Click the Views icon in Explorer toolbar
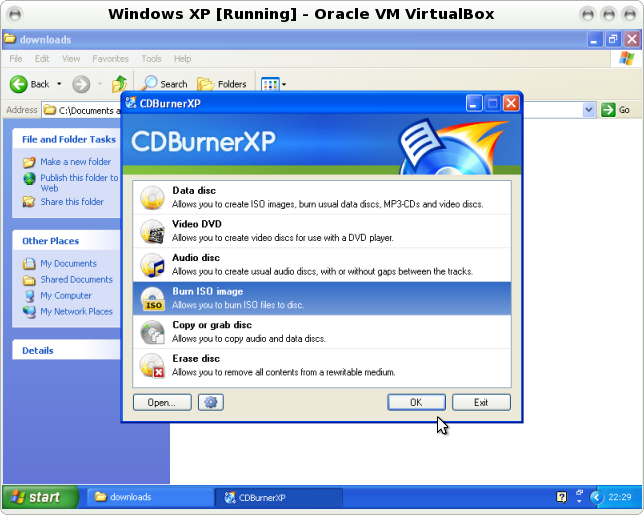Screen dimensions: 644x515 270,84
